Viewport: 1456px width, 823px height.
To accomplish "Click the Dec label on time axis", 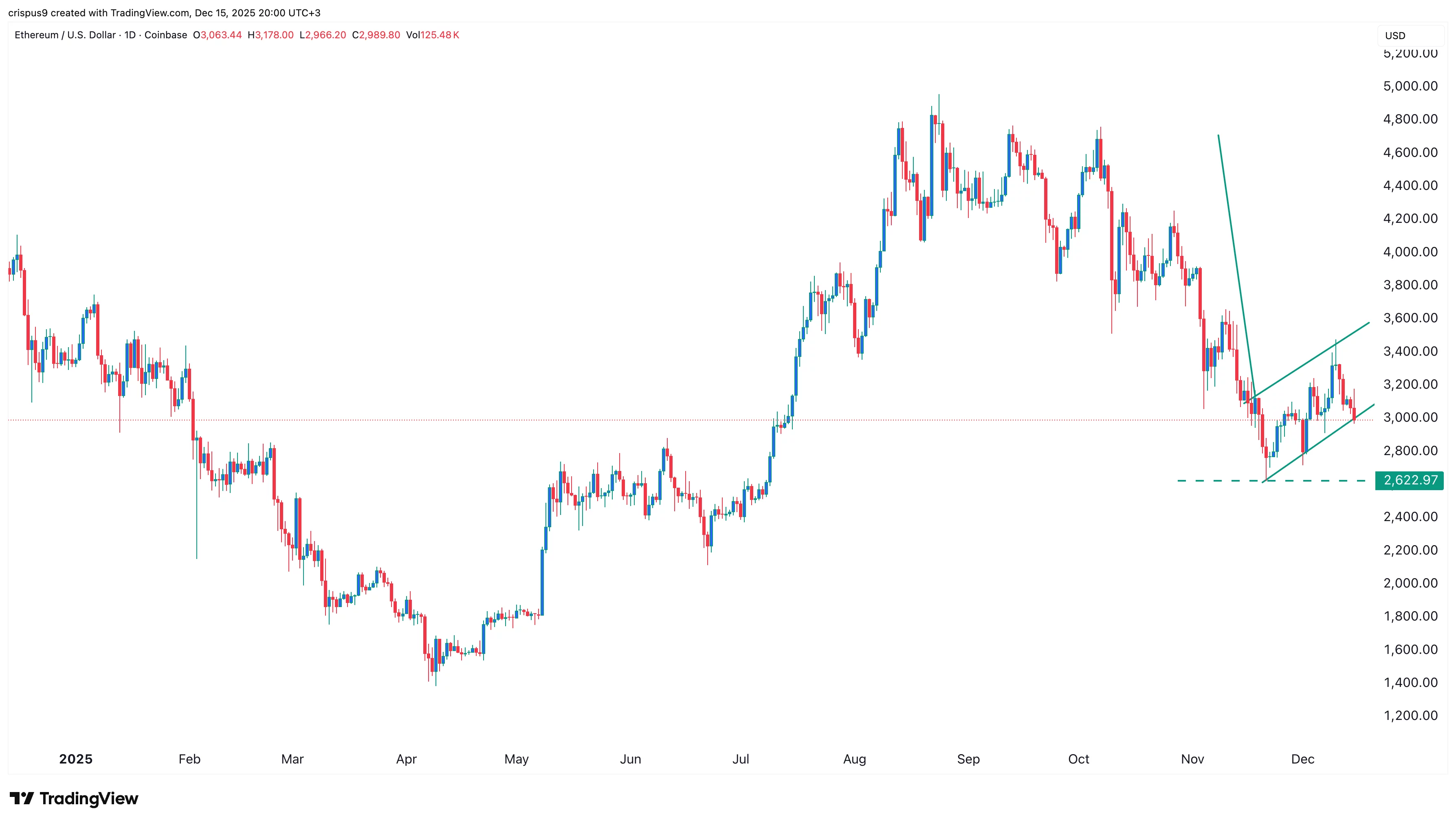I will click(1302, 759).
